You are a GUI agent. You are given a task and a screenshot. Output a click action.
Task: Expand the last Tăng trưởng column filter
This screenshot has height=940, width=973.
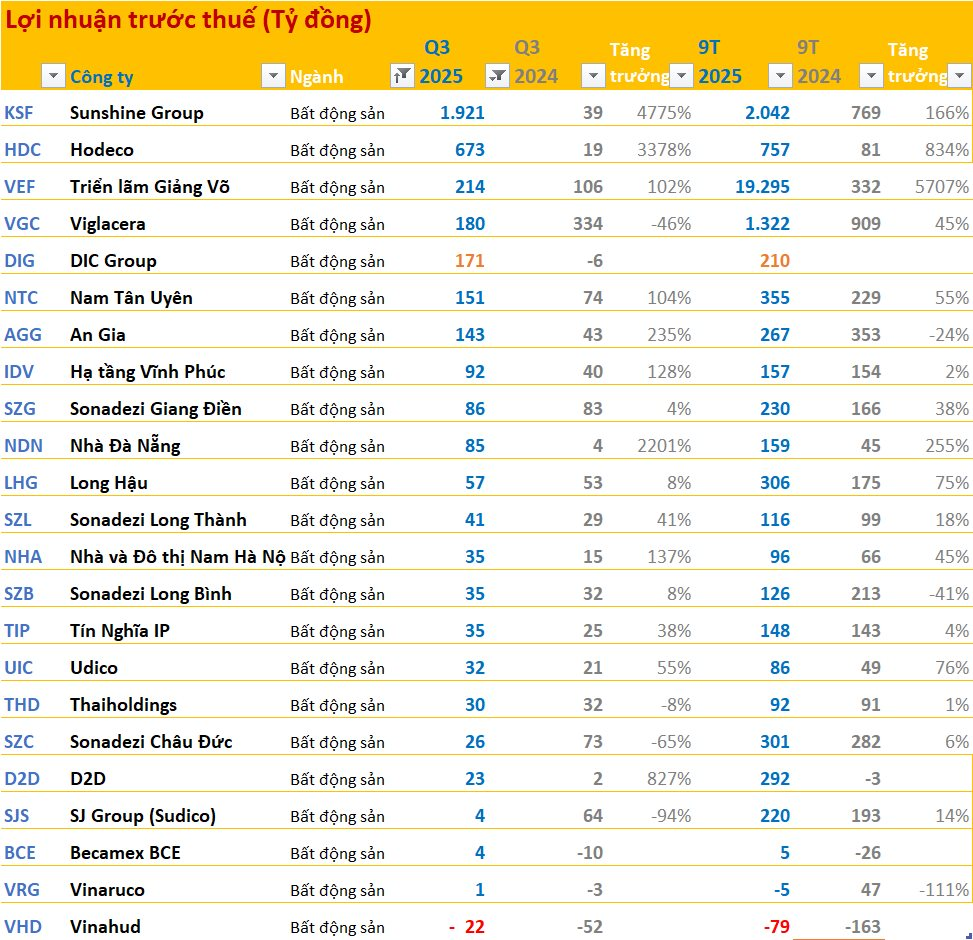click(x=959, y=76)
